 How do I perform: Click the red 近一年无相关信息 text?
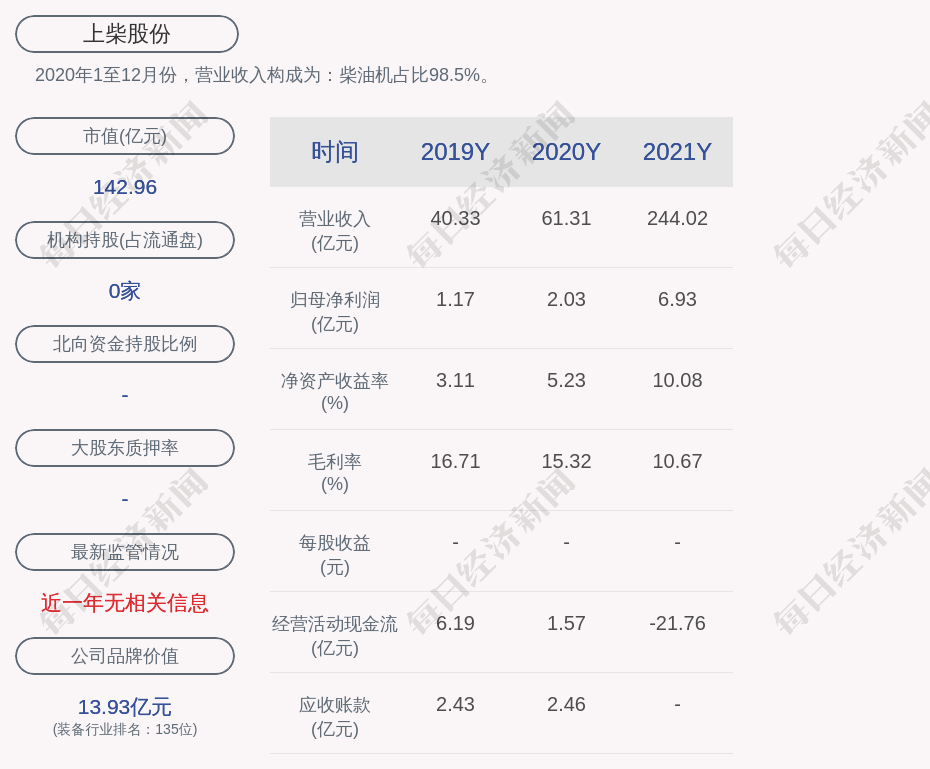125,603
